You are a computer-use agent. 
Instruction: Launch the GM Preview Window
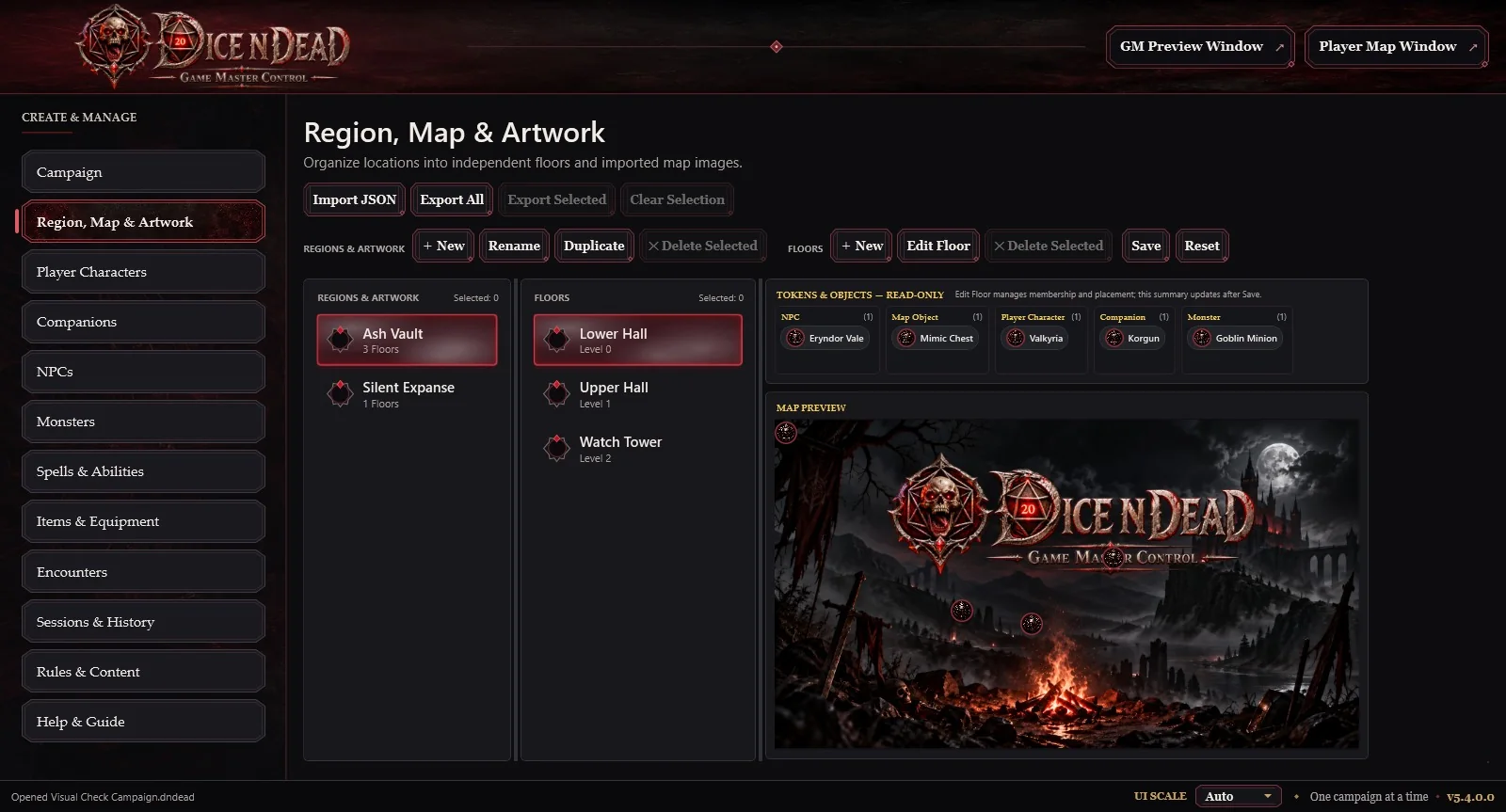pyautogui.click(x=1200, y=46)
